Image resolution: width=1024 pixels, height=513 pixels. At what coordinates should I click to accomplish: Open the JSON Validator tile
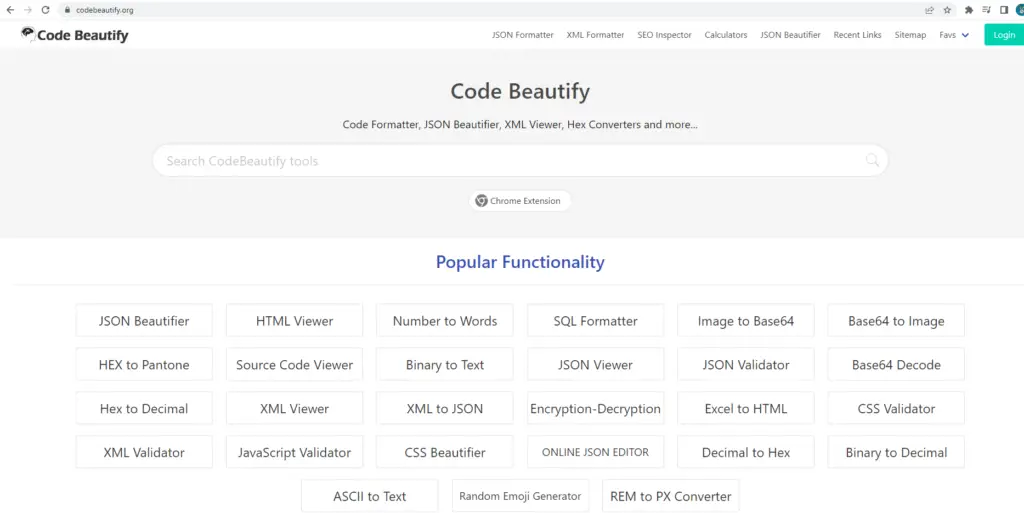[746, 364]
